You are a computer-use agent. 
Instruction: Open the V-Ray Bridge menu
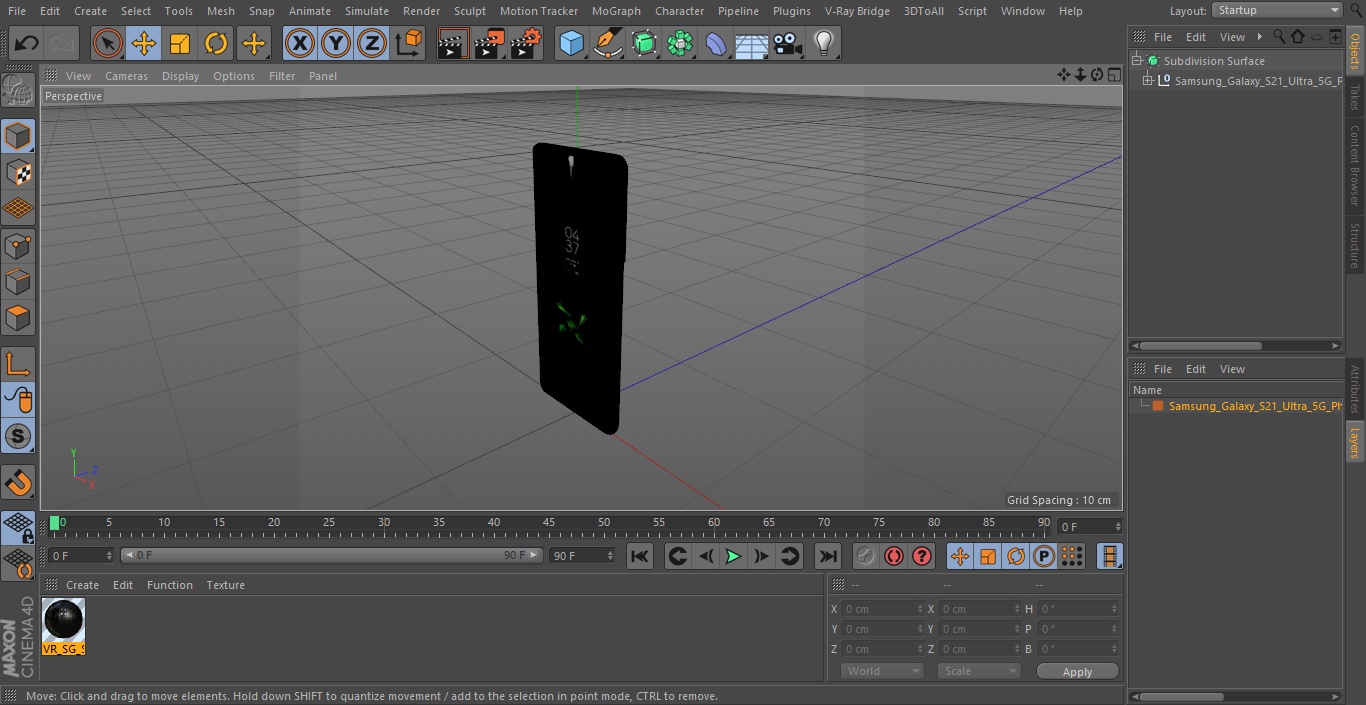click(857, 11)
